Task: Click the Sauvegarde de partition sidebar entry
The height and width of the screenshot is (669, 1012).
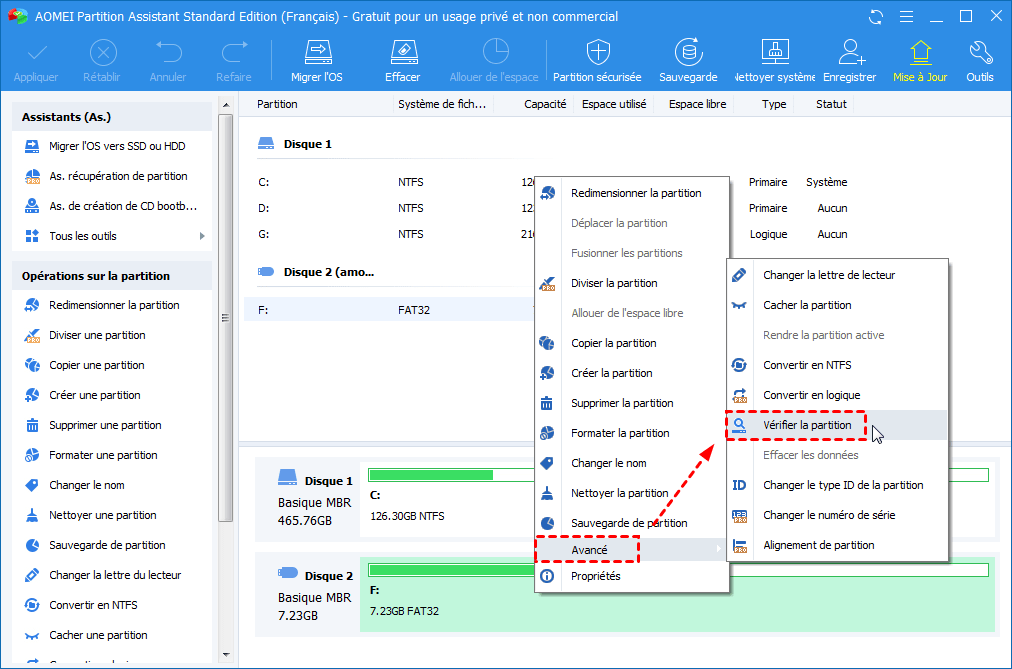Action: (112, 545)
